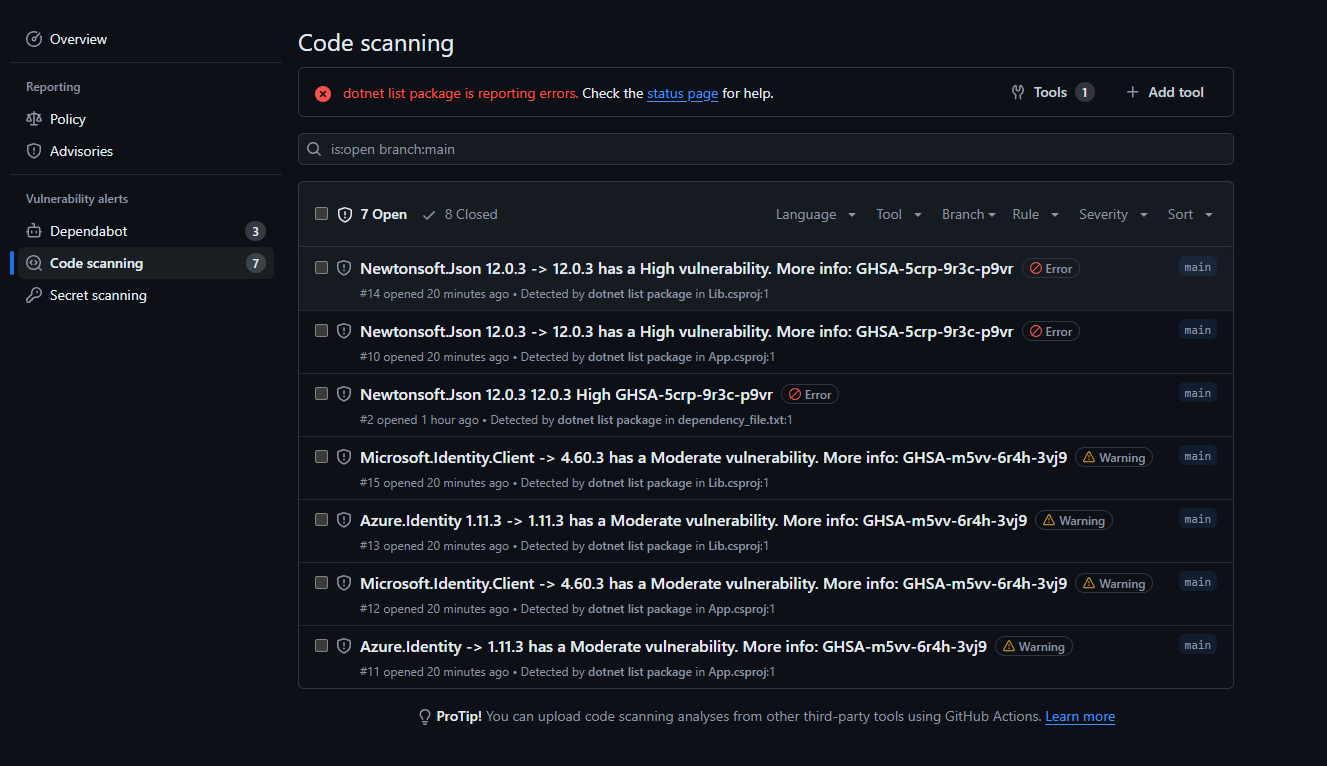
Task: Click shield icon of alert #11
Action: pyautogui.click(x=344, y=646)
